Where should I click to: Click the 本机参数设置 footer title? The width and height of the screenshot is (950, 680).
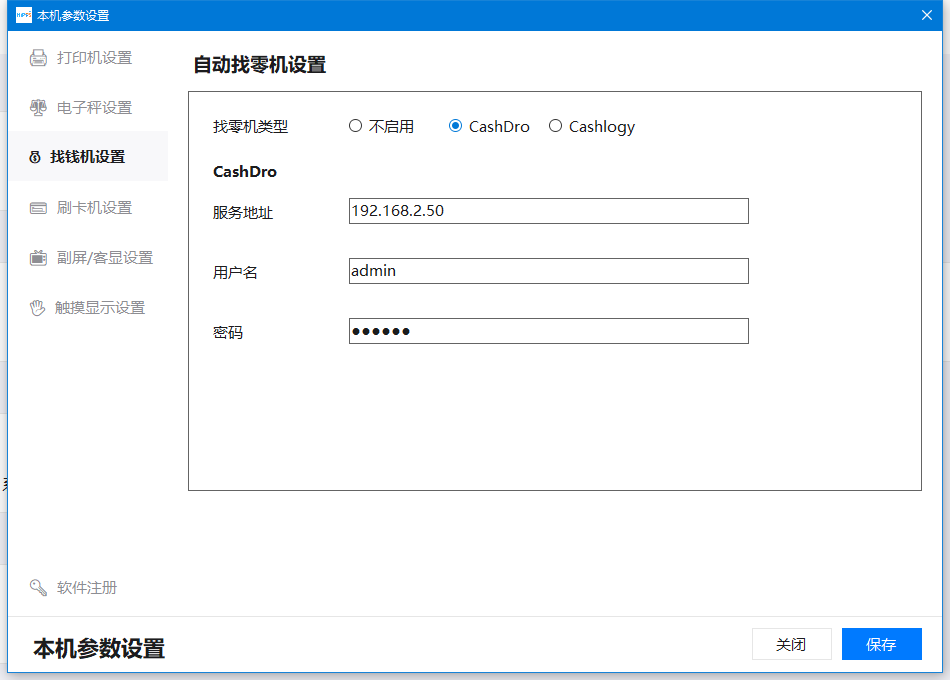point(99,648)
